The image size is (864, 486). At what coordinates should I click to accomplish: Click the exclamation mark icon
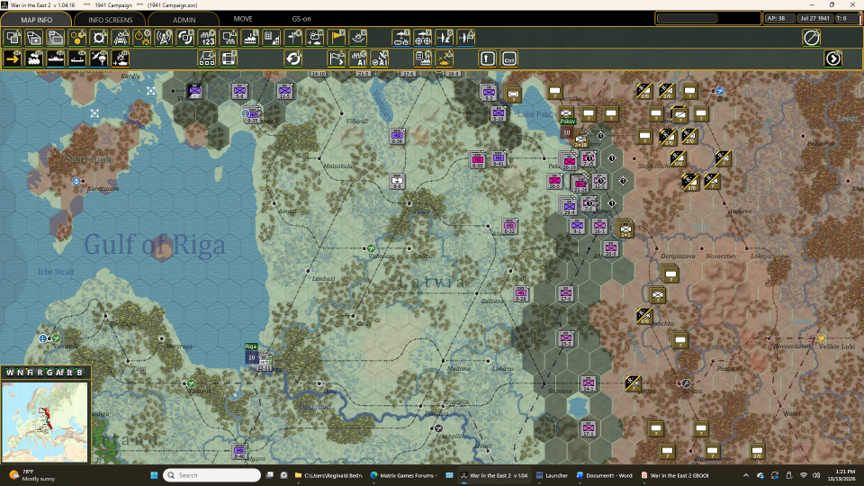488,58
